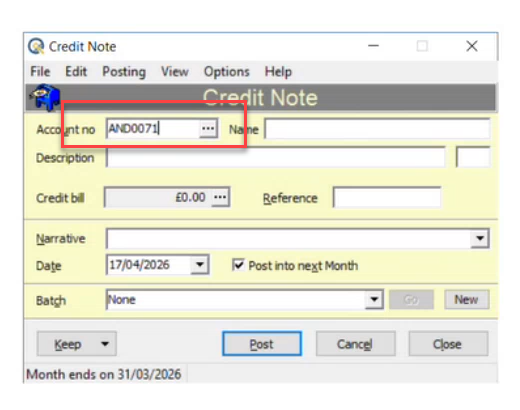
Task: Click the blue mascot icon in header banner
Action: click(45, 97)
